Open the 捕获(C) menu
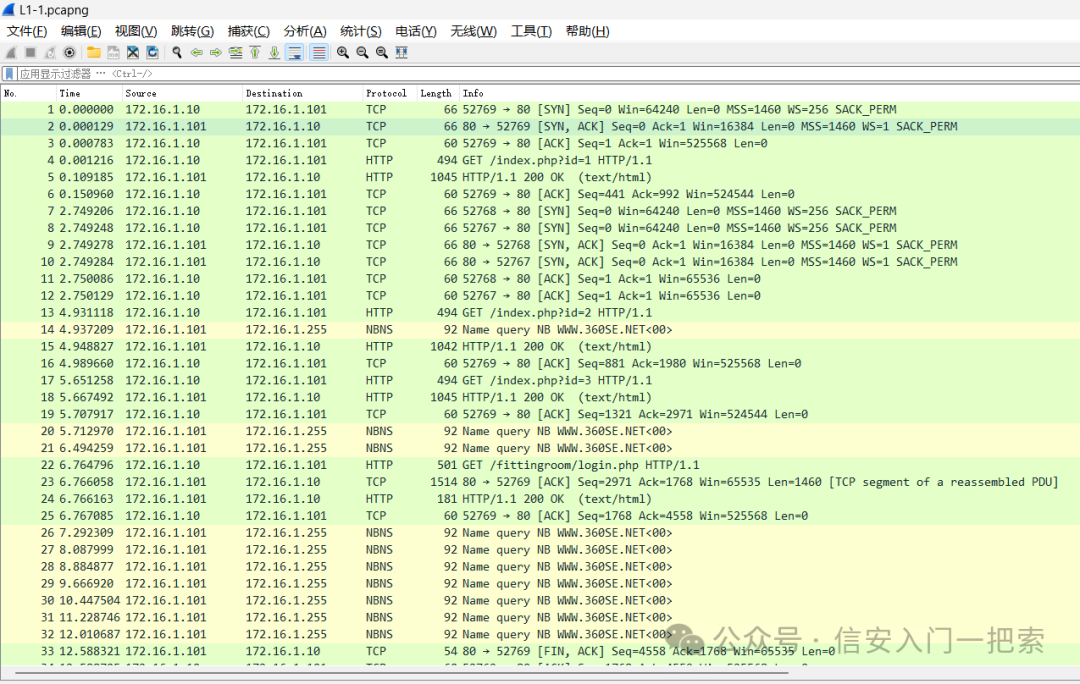Image resolution: width=1080 pixels, height=684 pixels. pos(249,31)
